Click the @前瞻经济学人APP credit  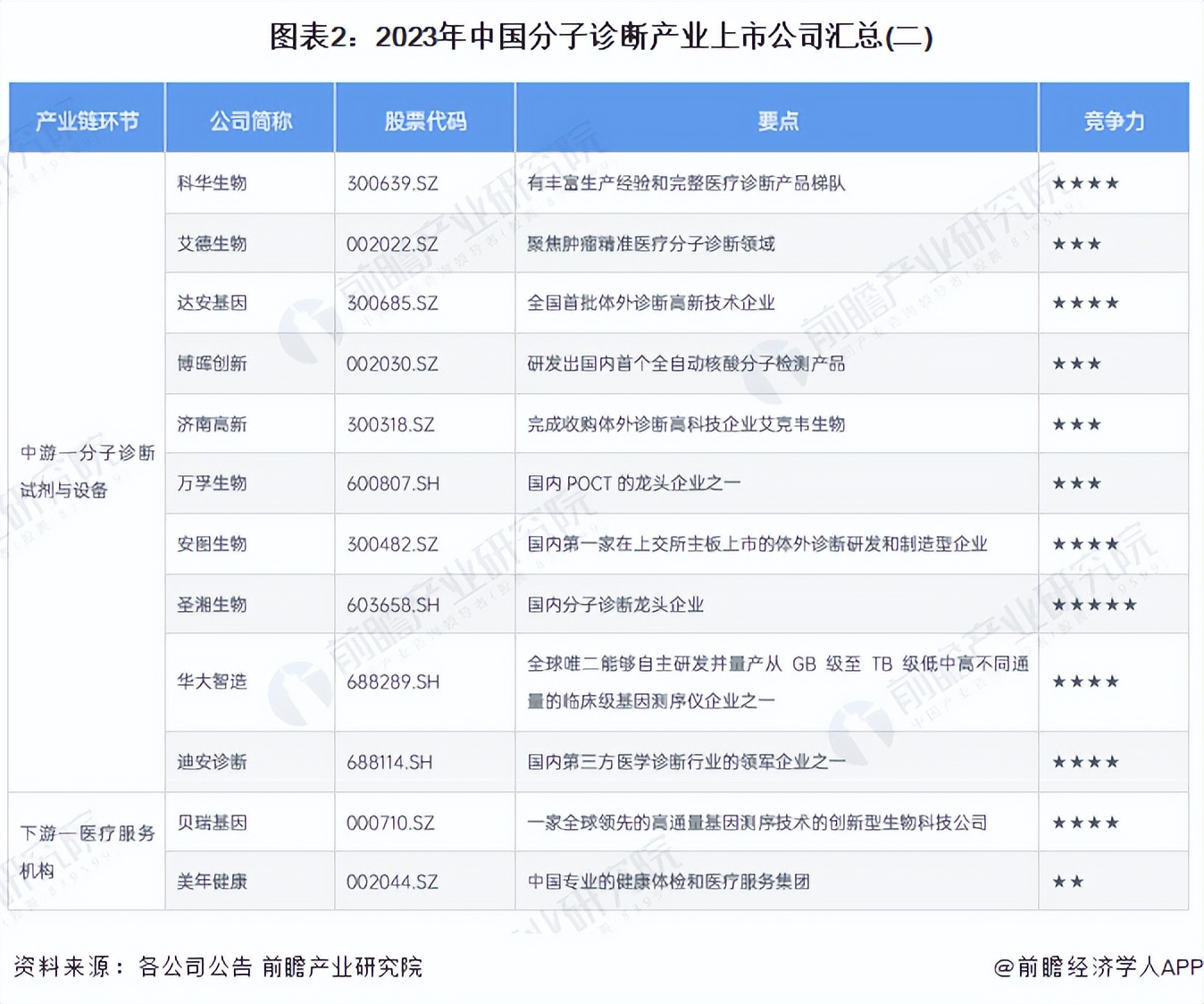click(x=1098, y=966)
